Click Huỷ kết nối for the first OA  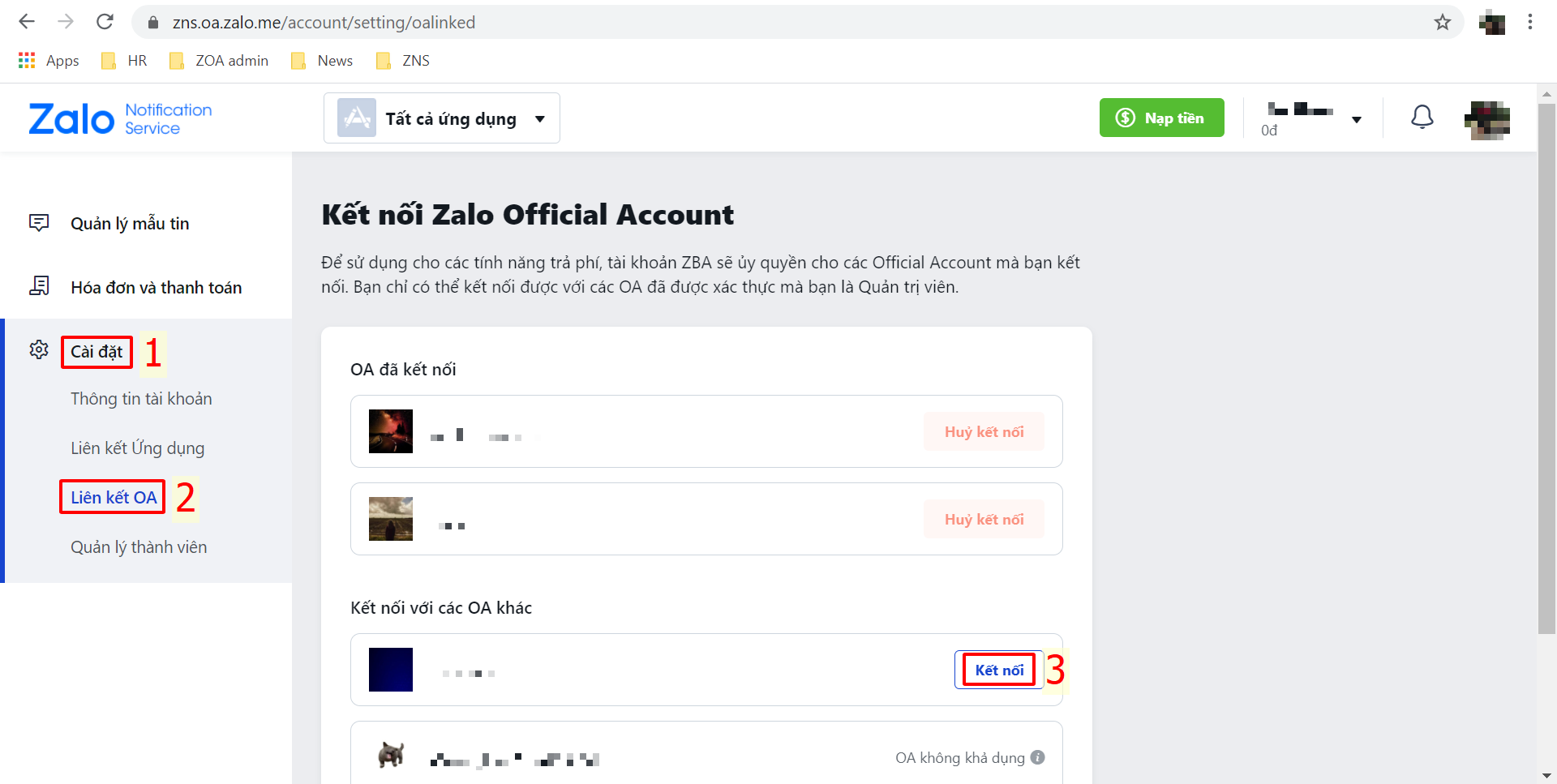[x=984, y=431]
